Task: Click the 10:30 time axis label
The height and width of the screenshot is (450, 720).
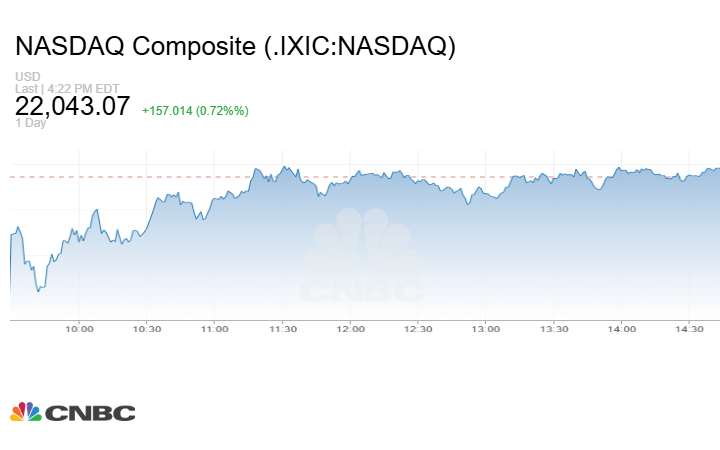Action: click(x=146, y=329)
